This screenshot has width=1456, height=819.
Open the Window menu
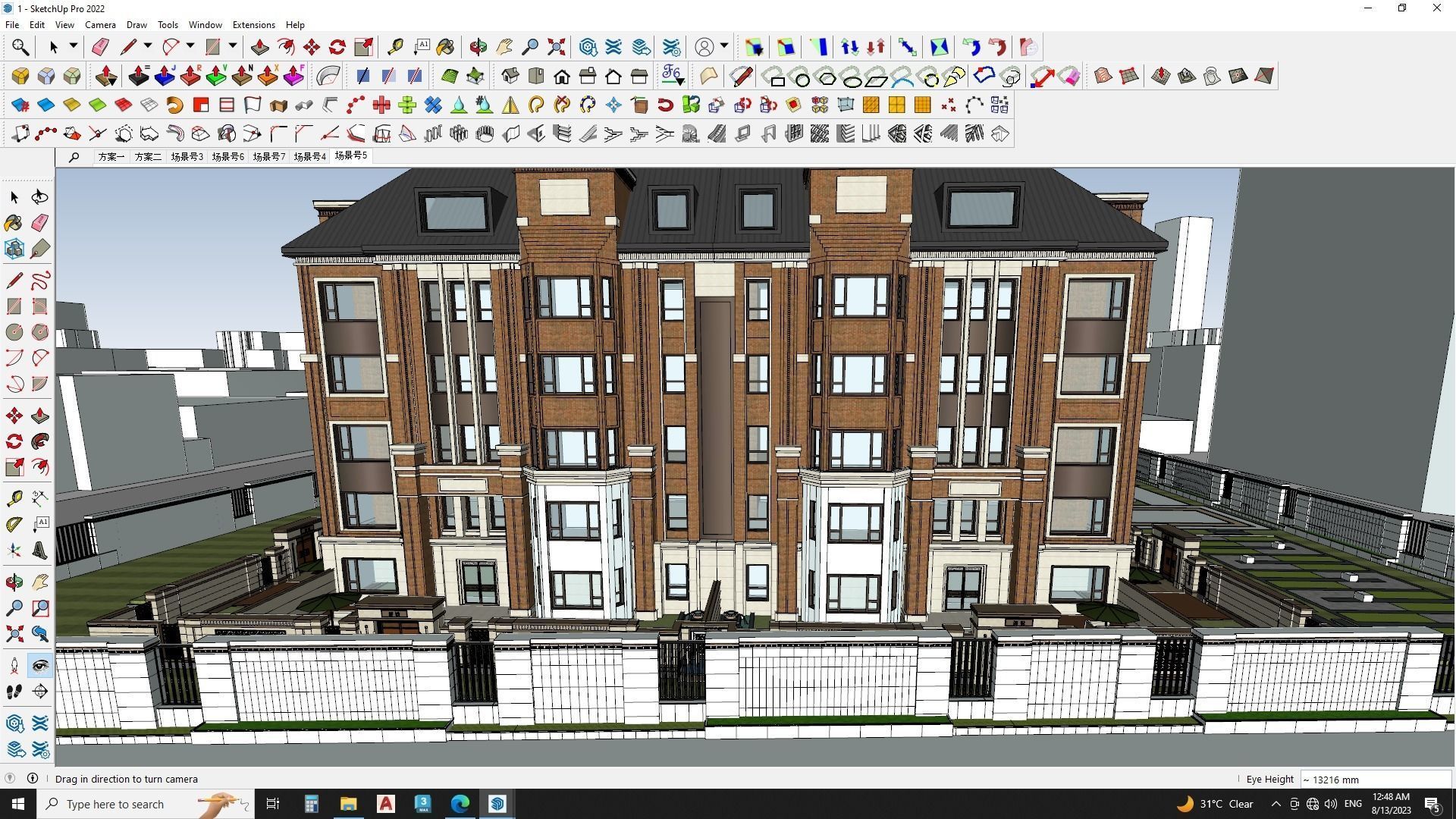click(x=205, y=25)
